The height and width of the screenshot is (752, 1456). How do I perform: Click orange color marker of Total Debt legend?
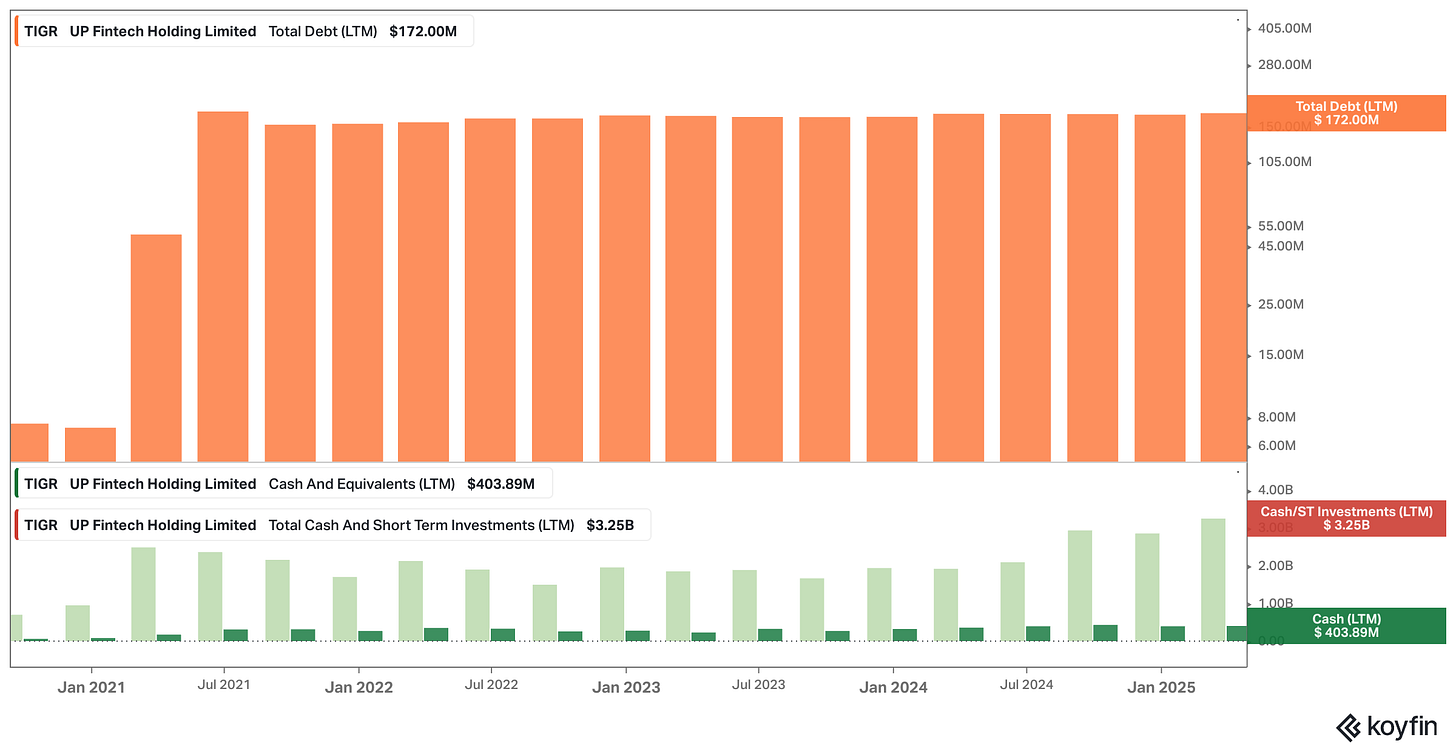[17, 31]
